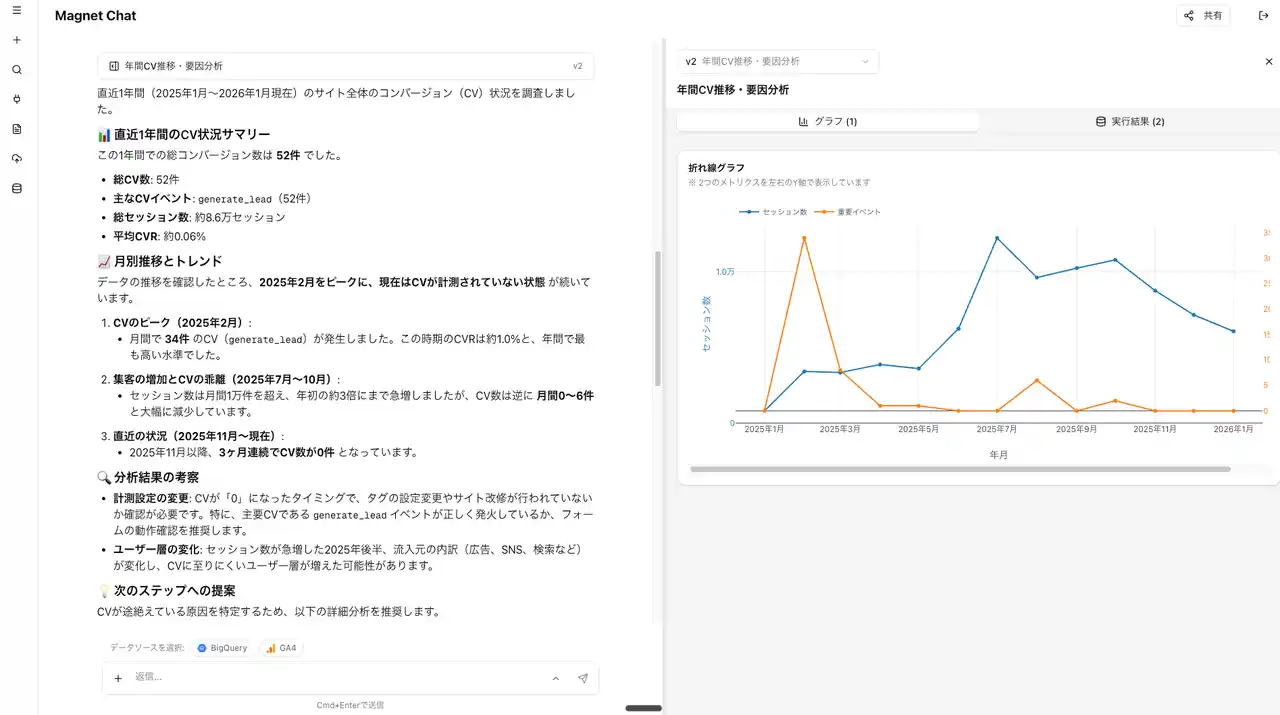
Task: Select the グラフ (1) tab
Action: [x=827, y=122]
